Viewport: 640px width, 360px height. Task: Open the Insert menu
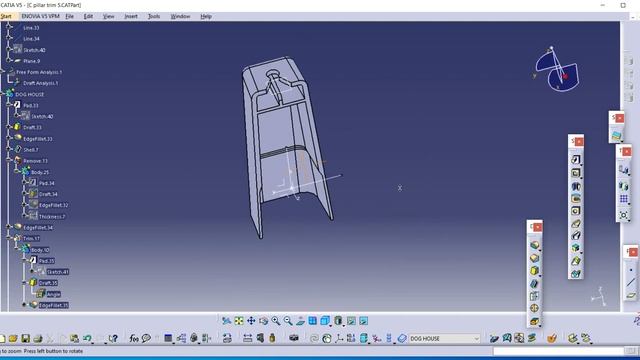131,16
